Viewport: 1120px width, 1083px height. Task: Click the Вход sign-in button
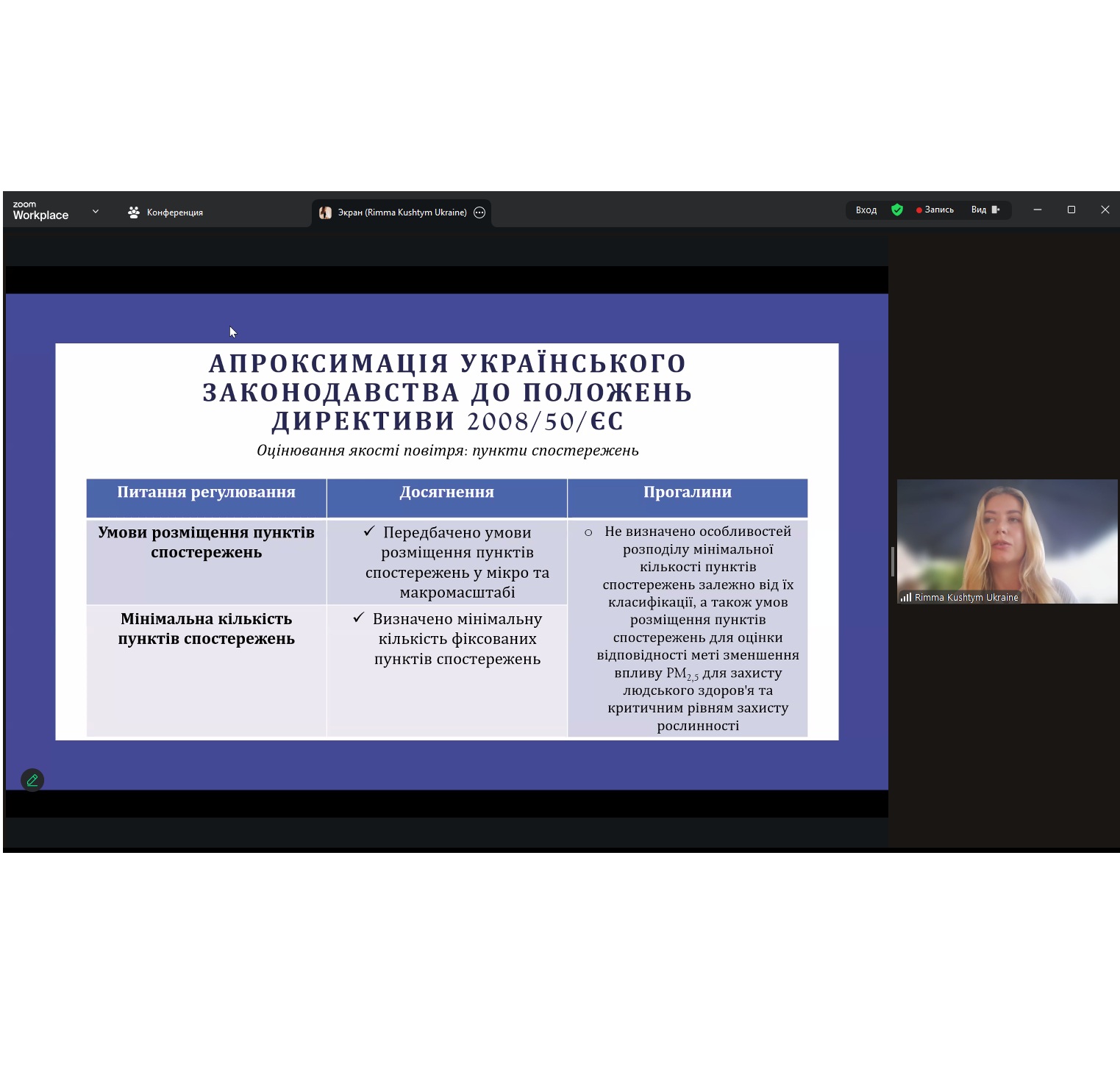click(x=866, y=210)
